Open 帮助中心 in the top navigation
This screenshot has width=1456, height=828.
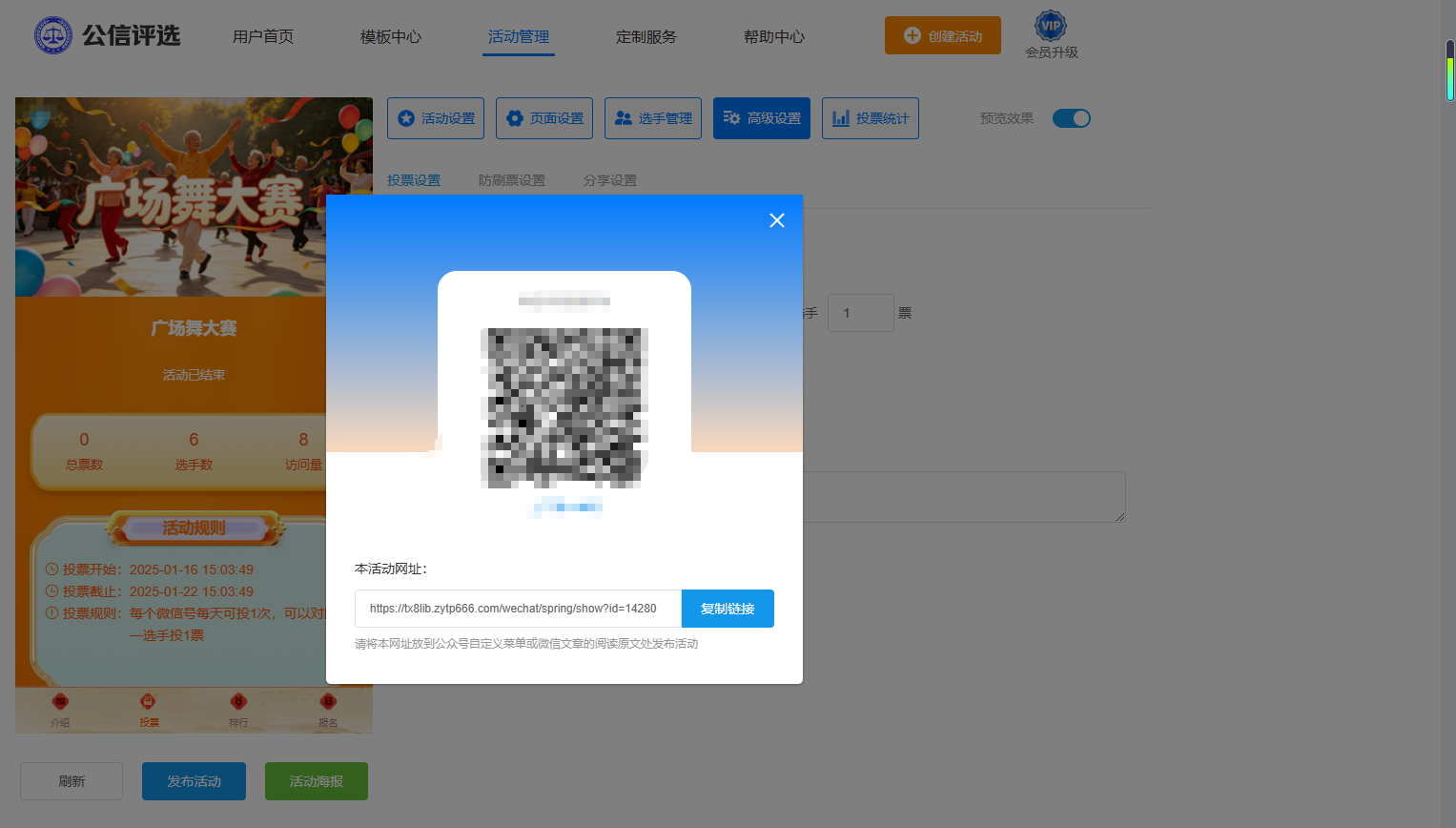[x=774, y=36]
